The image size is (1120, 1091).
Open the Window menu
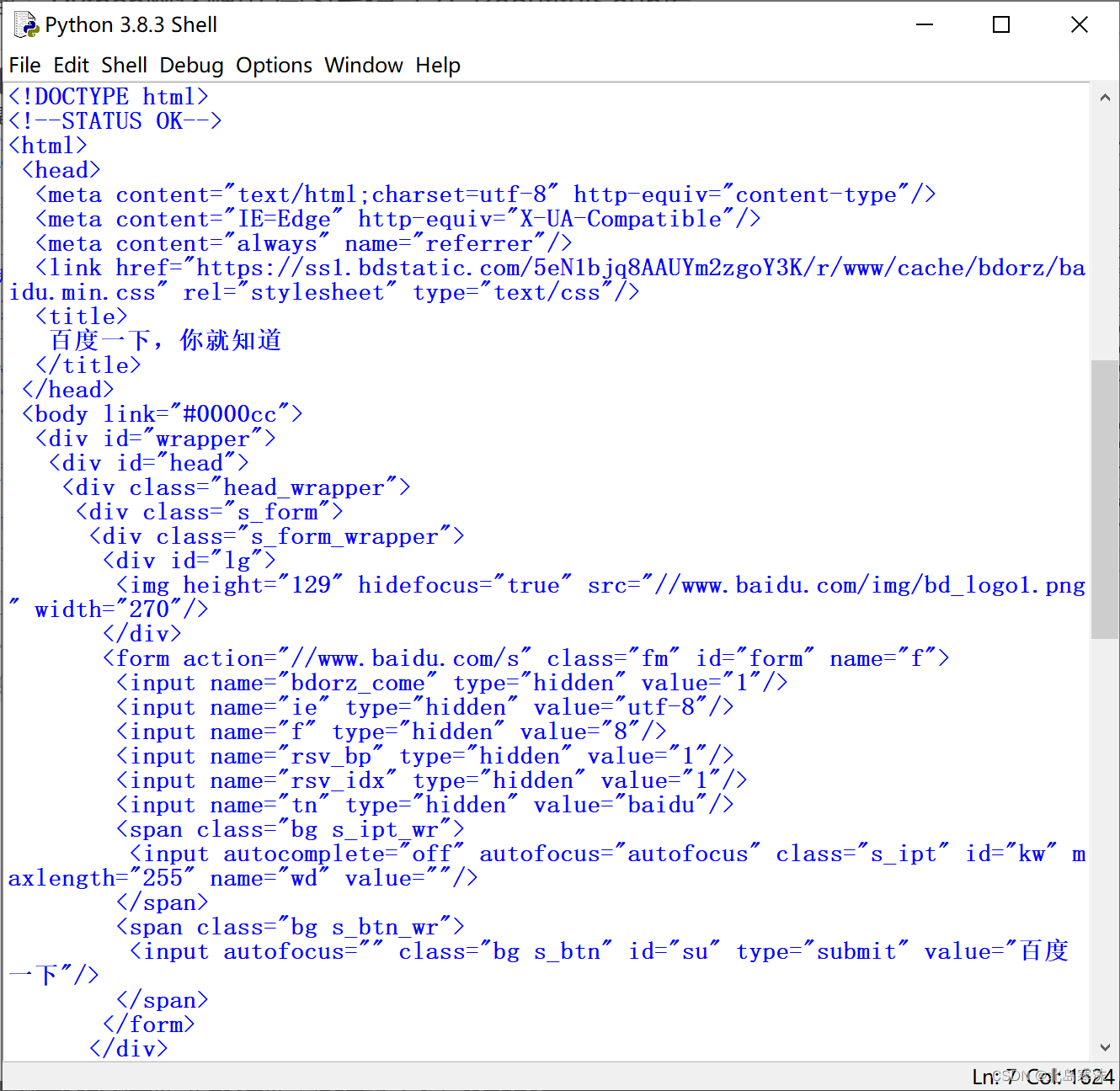click(x=364, y=65)
